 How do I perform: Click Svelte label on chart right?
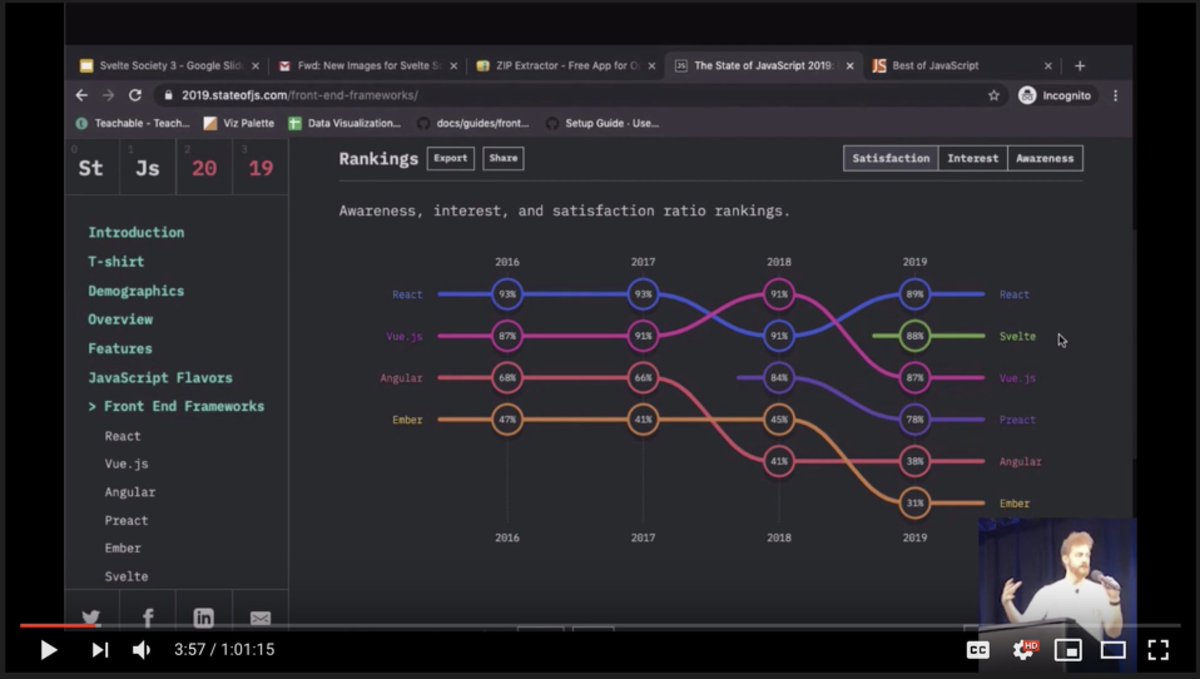coord(1018,336)
